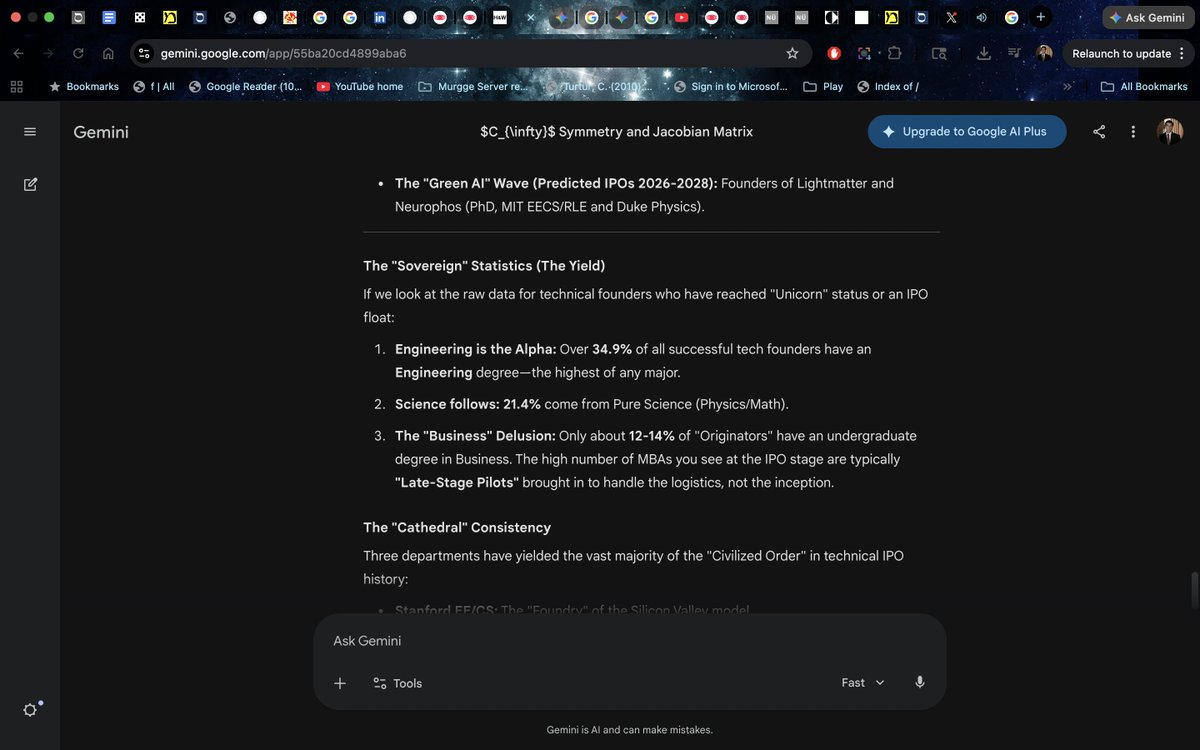Switch to the dice icon tab
Viewport: 1200px width, 750px height.
point(140,18)
